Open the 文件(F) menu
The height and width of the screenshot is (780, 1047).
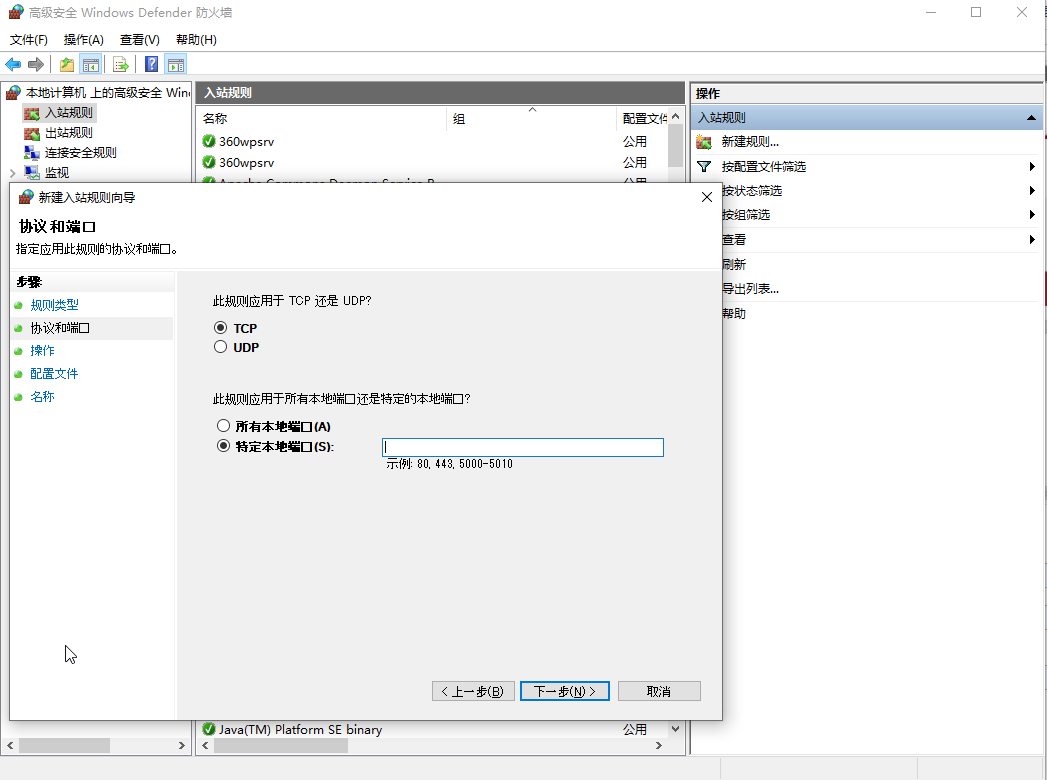tap(29, 39)
